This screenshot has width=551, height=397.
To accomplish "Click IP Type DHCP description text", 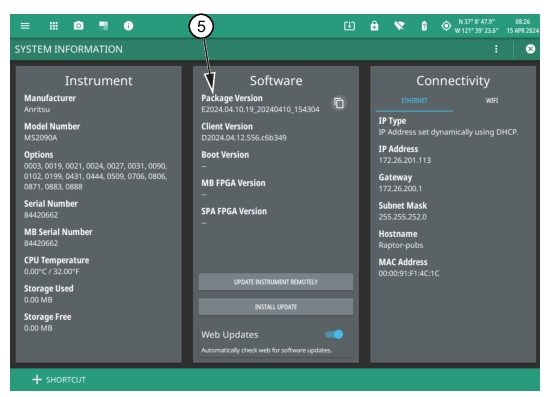I will pos(448,132).
